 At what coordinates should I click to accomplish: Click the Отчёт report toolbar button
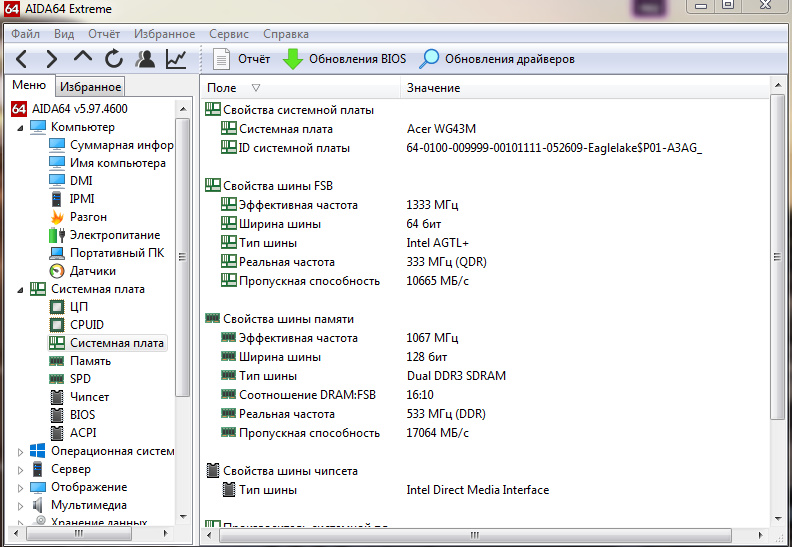[x=241, y=59]
